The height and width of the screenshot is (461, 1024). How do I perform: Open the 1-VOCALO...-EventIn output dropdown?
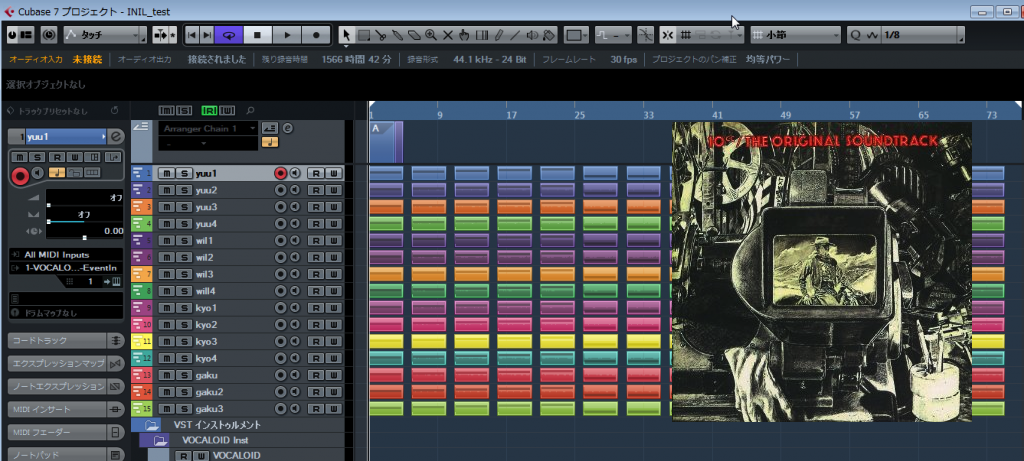(66, 268)
